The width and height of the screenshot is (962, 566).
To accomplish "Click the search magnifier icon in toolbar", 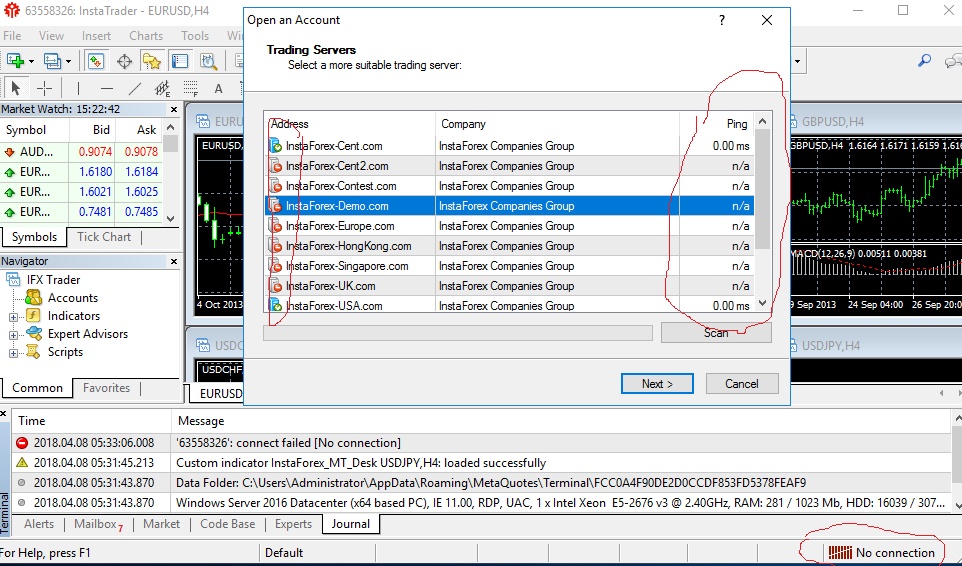I will [924, 60].
